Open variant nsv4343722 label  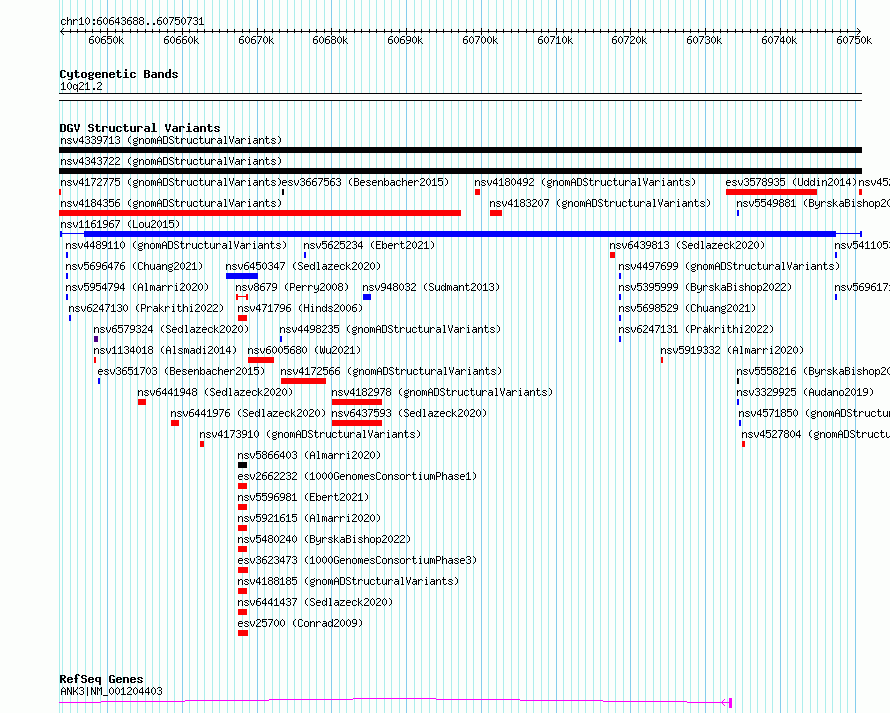point(171,161)
